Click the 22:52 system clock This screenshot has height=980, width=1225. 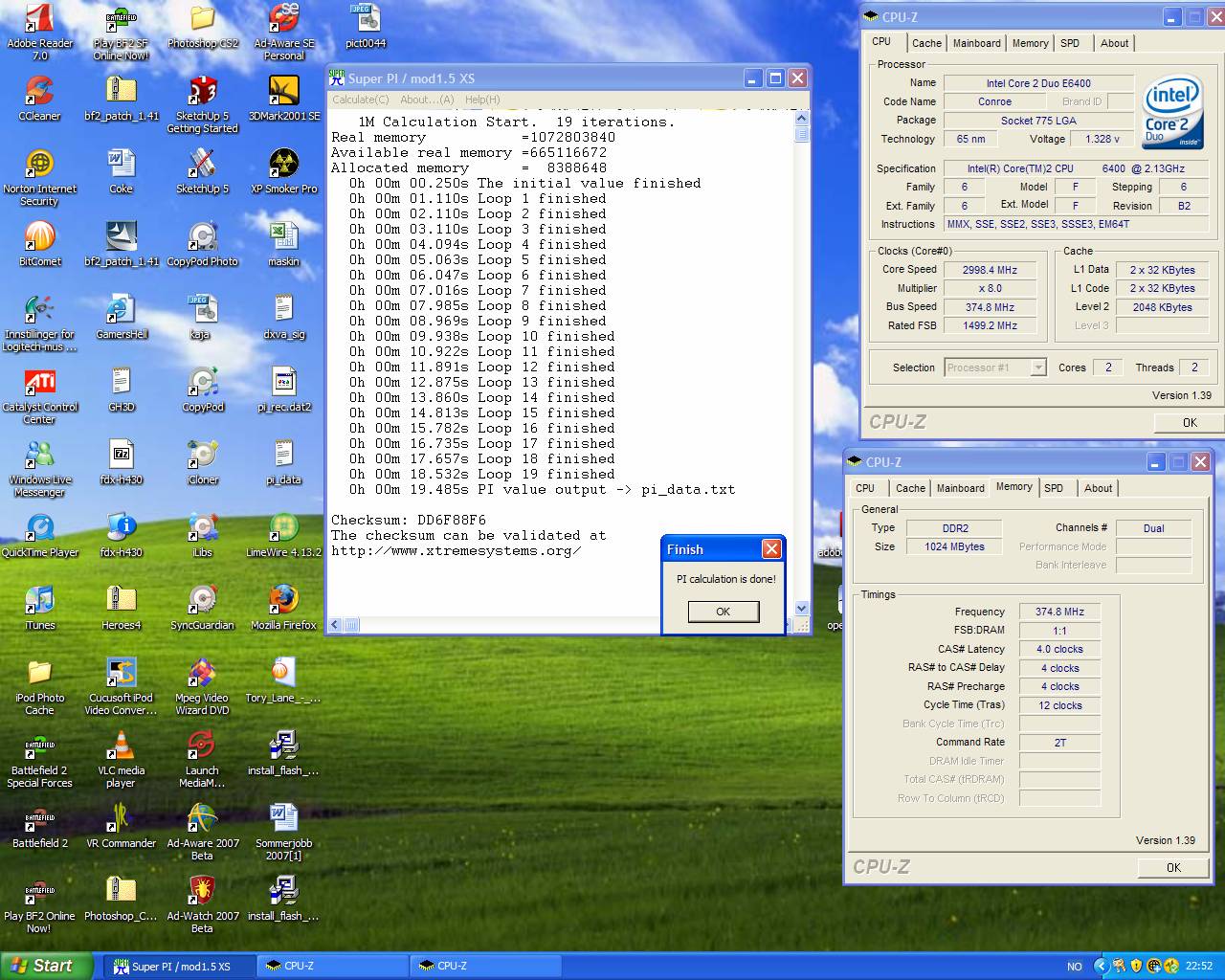point(1199,967)
